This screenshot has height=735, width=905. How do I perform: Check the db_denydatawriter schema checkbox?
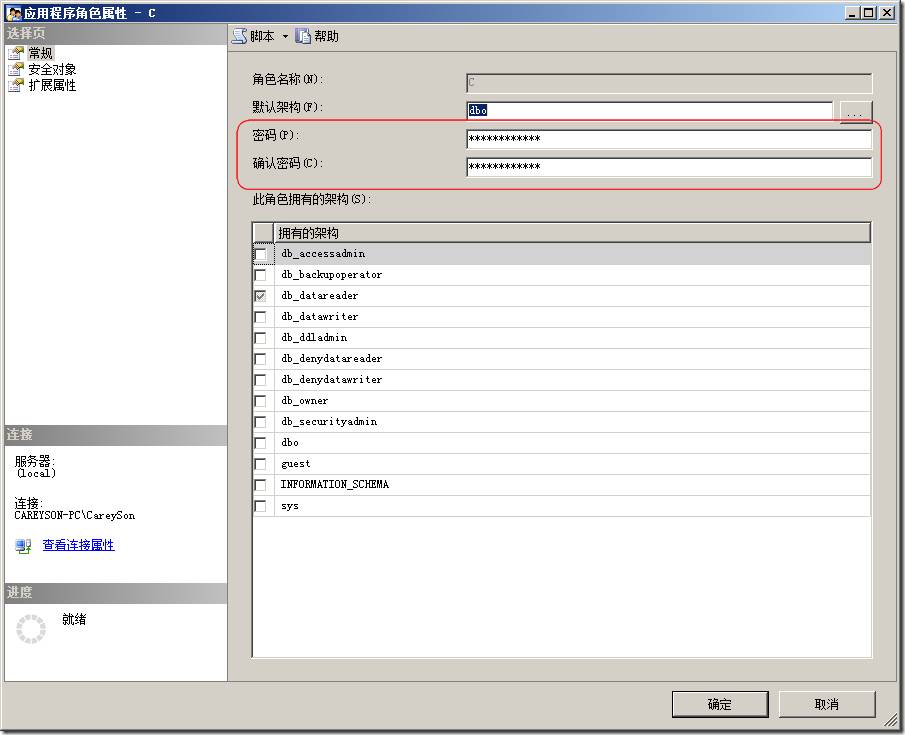tap(260, 380)
